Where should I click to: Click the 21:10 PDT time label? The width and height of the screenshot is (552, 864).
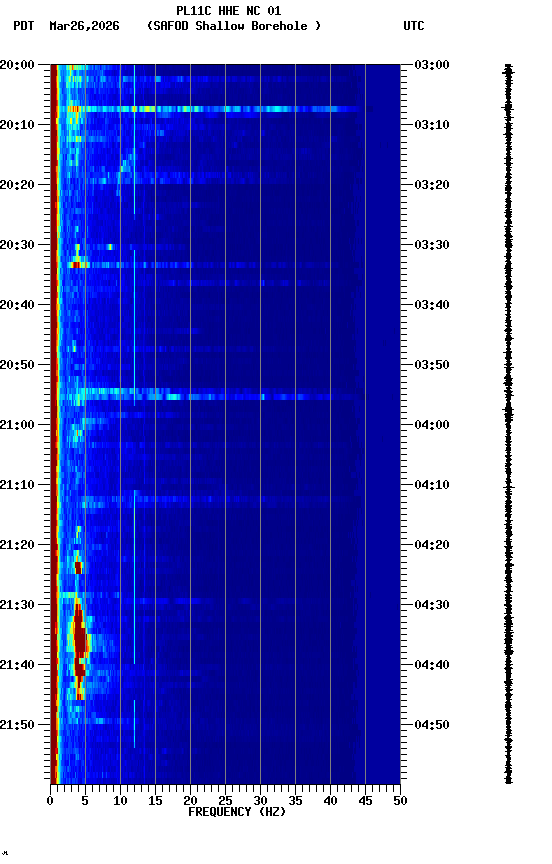click(18, 485)
